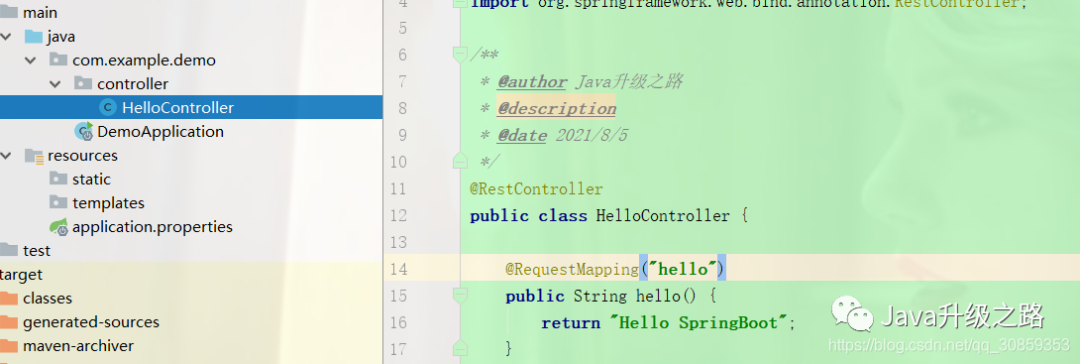This screenshot has width=1080, height=364.
Task: Click line number 12 in gutter
Action: click(x=399, y=216)
